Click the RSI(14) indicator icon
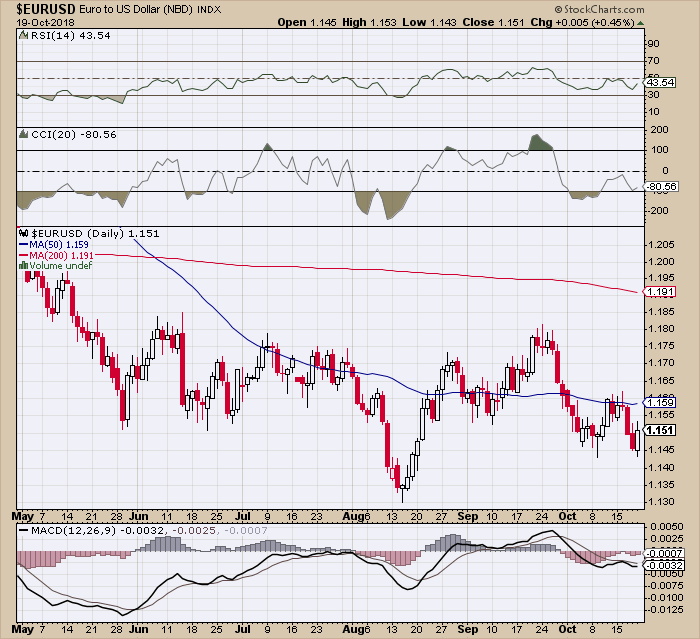700x639 pixels. (24, 35)
